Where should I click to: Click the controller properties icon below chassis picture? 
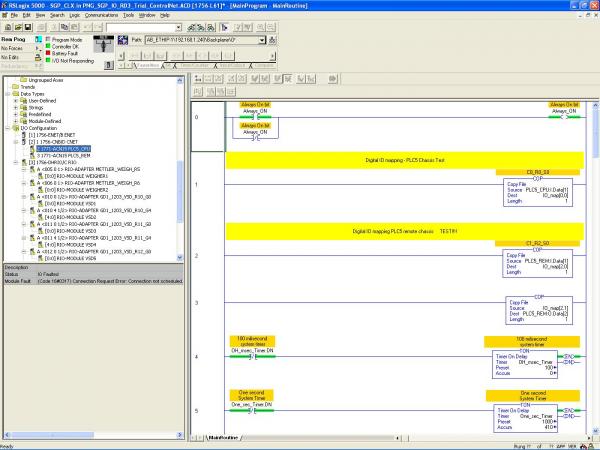pos(109,65)
